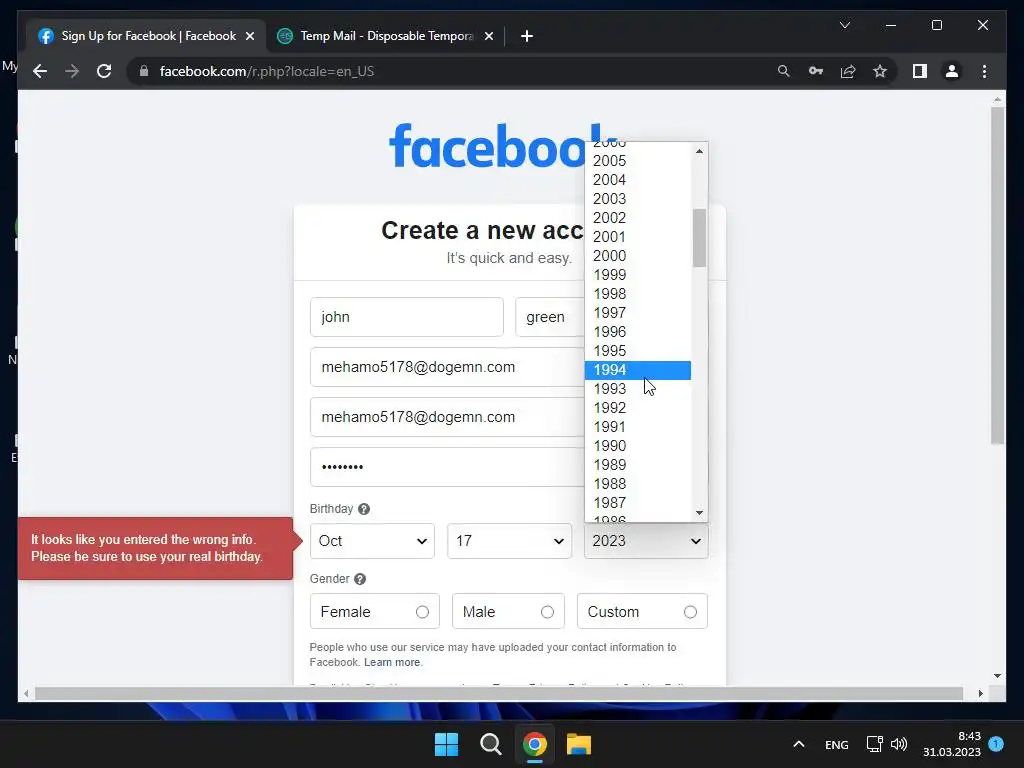
Task: Go back to the previous page
Action: [40, 71]
